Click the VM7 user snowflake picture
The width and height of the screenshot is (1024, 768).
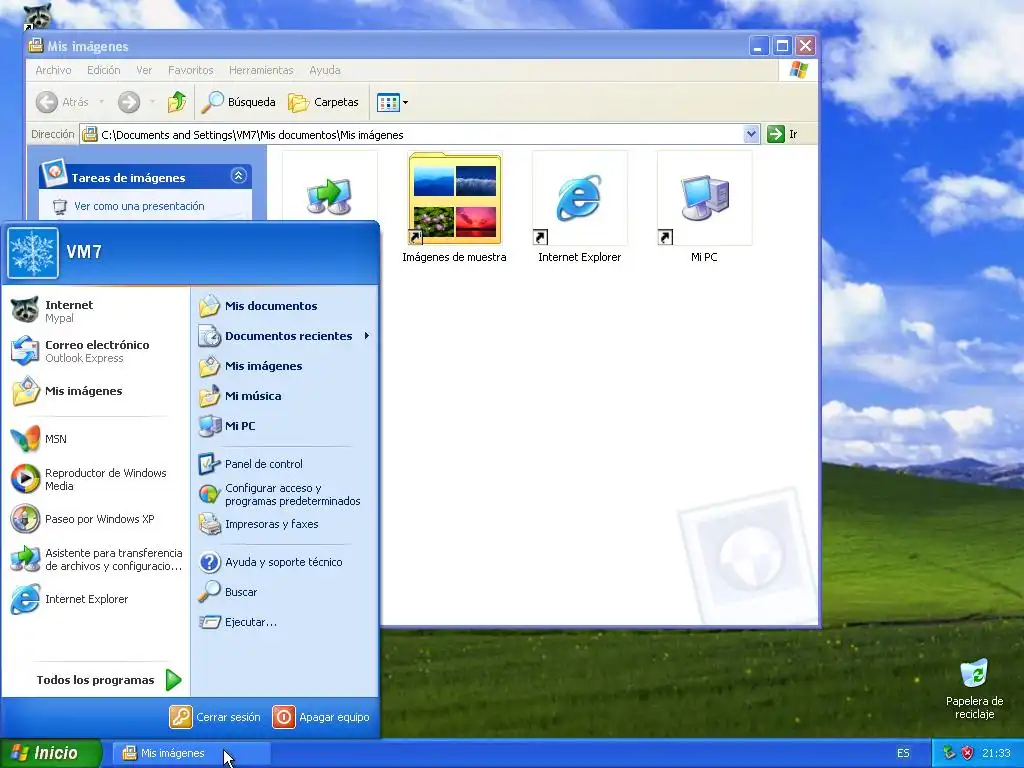(x=33, y=253)
